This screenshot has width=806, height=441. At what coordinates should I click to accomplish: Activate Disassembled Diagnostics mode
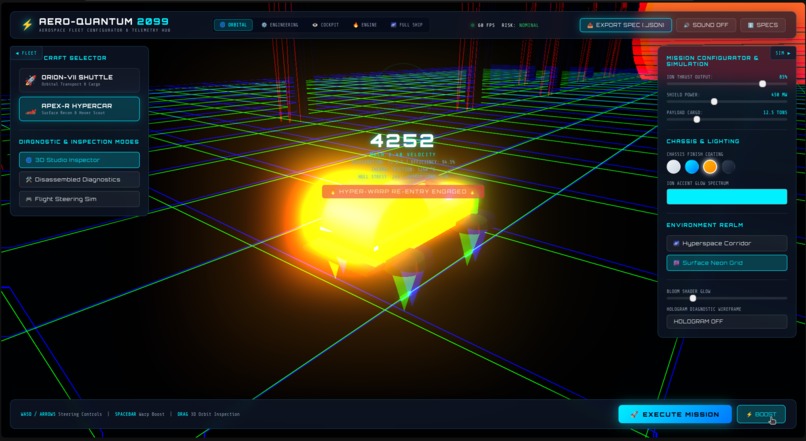pos(79,179)
